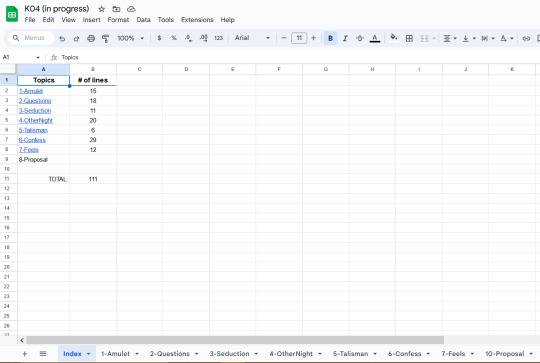Click the Move to folder icon
Image resolution: width=540 pixels, height=363 pixels.
[x=116, y=9]
